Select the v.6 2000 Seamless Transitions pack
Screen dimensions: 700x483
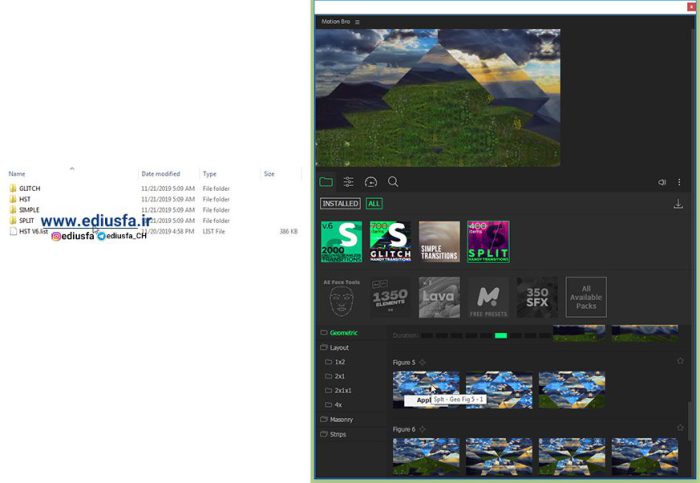(342, 242)
